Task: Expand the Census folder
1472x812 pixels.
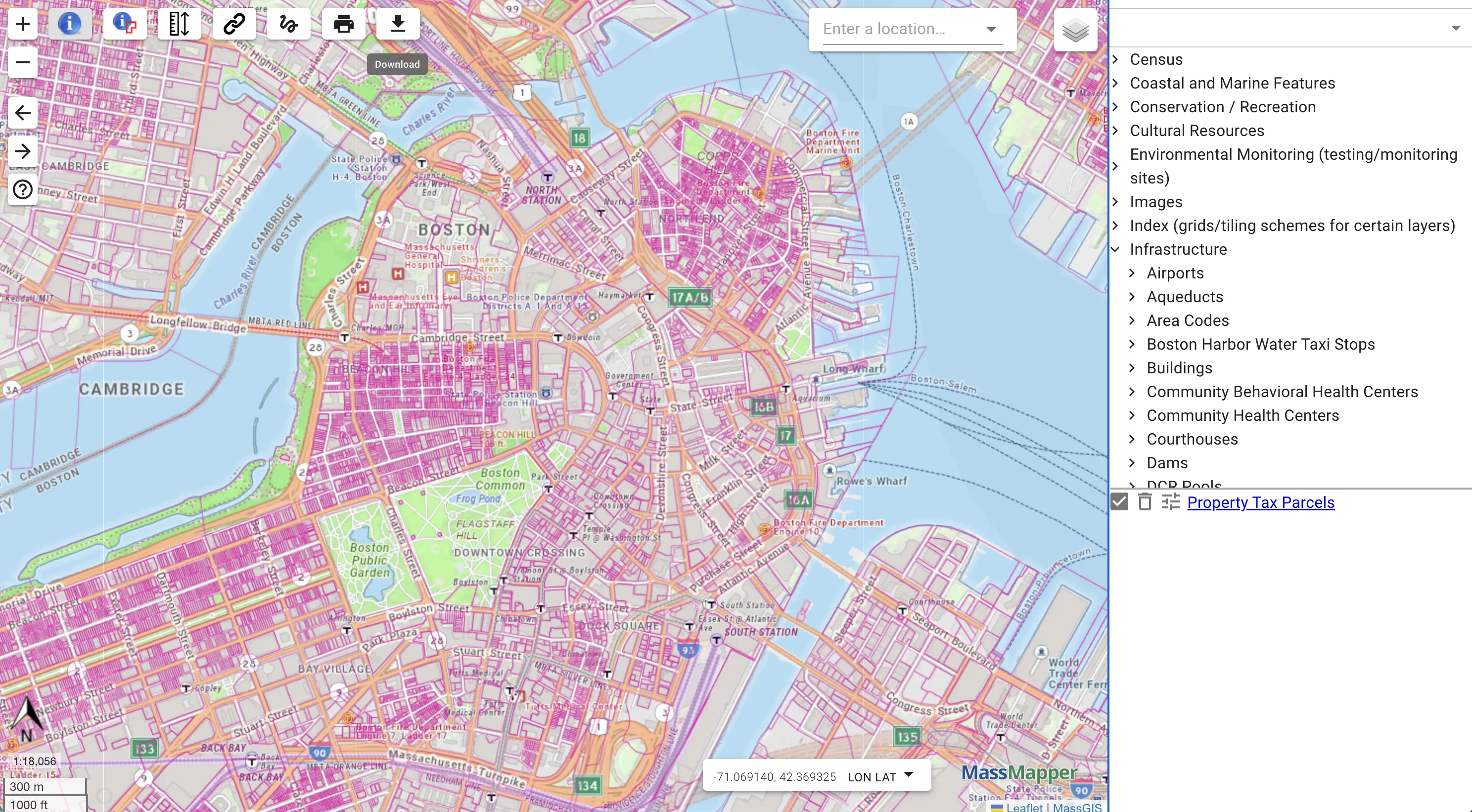Action: [1115, 59]
